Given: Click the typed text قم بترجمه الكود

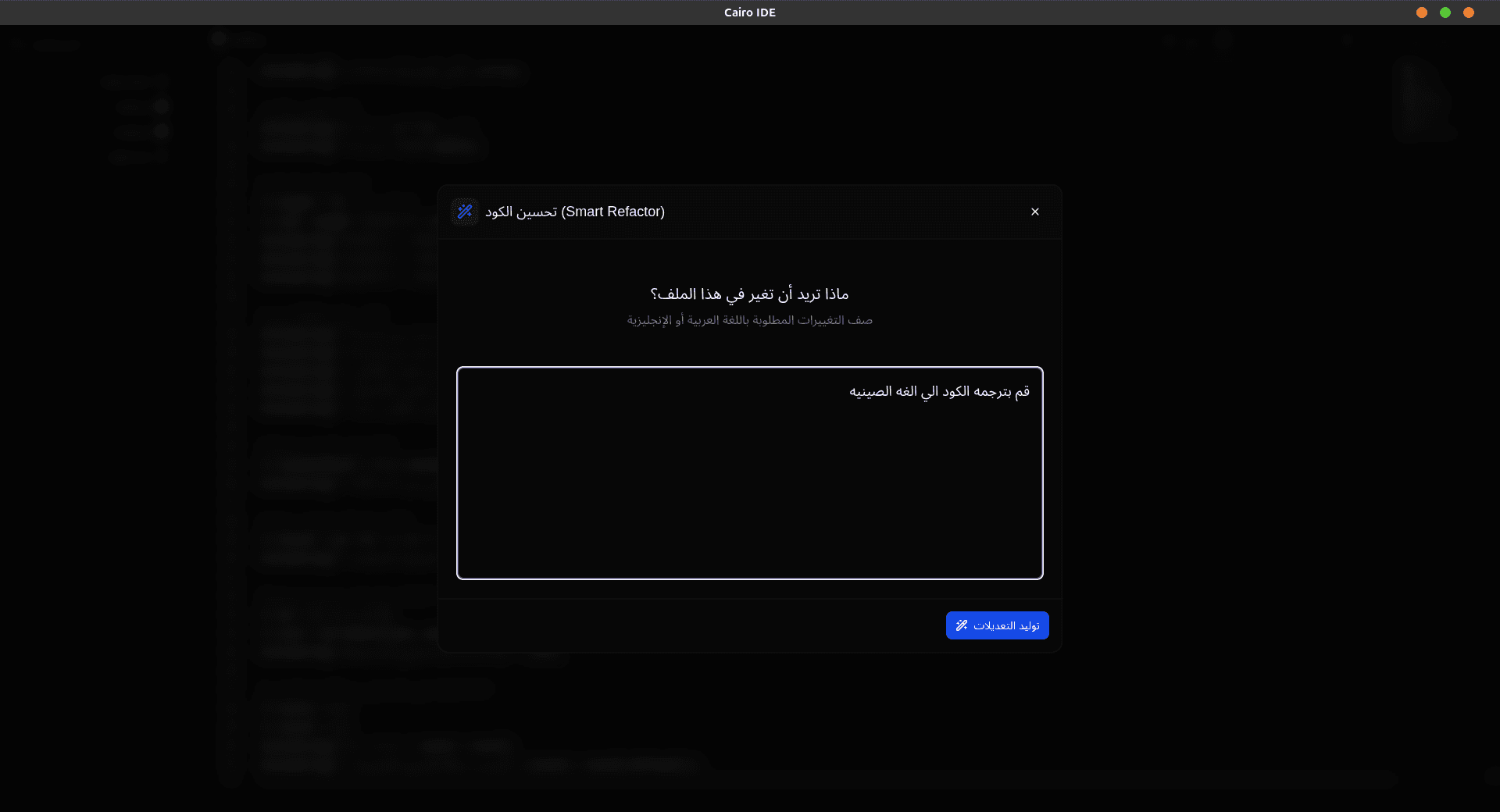Looking at the screenshot, I should click(939, 391).
